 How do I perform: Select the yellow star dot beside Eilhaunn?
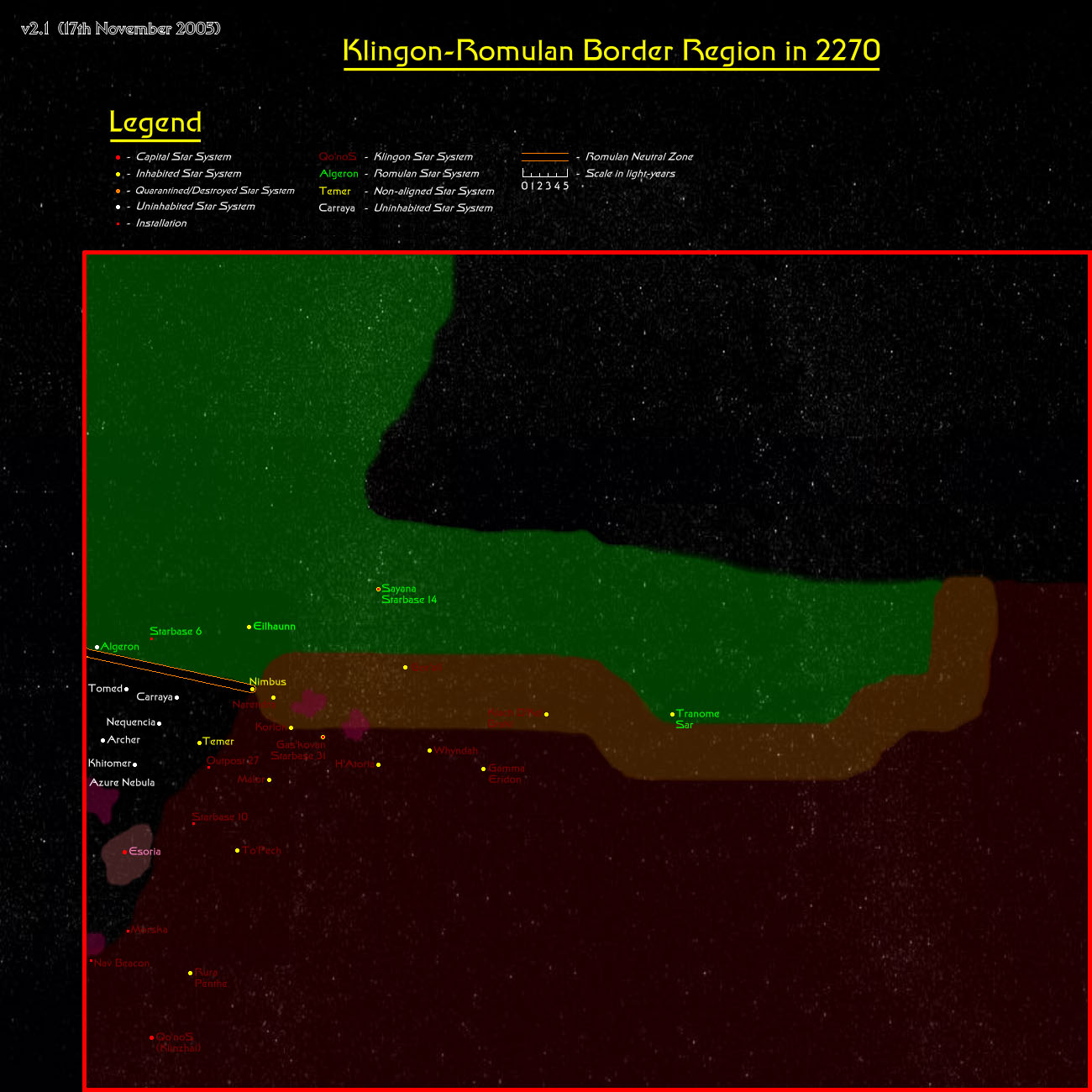[249, 627]
